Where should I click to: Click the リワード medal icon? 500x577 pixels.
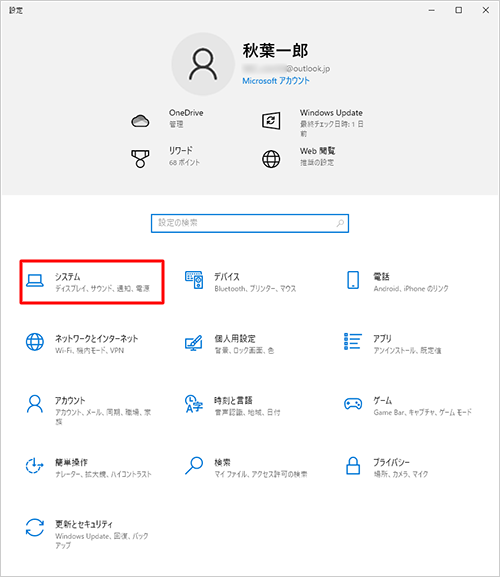point(140,158)
